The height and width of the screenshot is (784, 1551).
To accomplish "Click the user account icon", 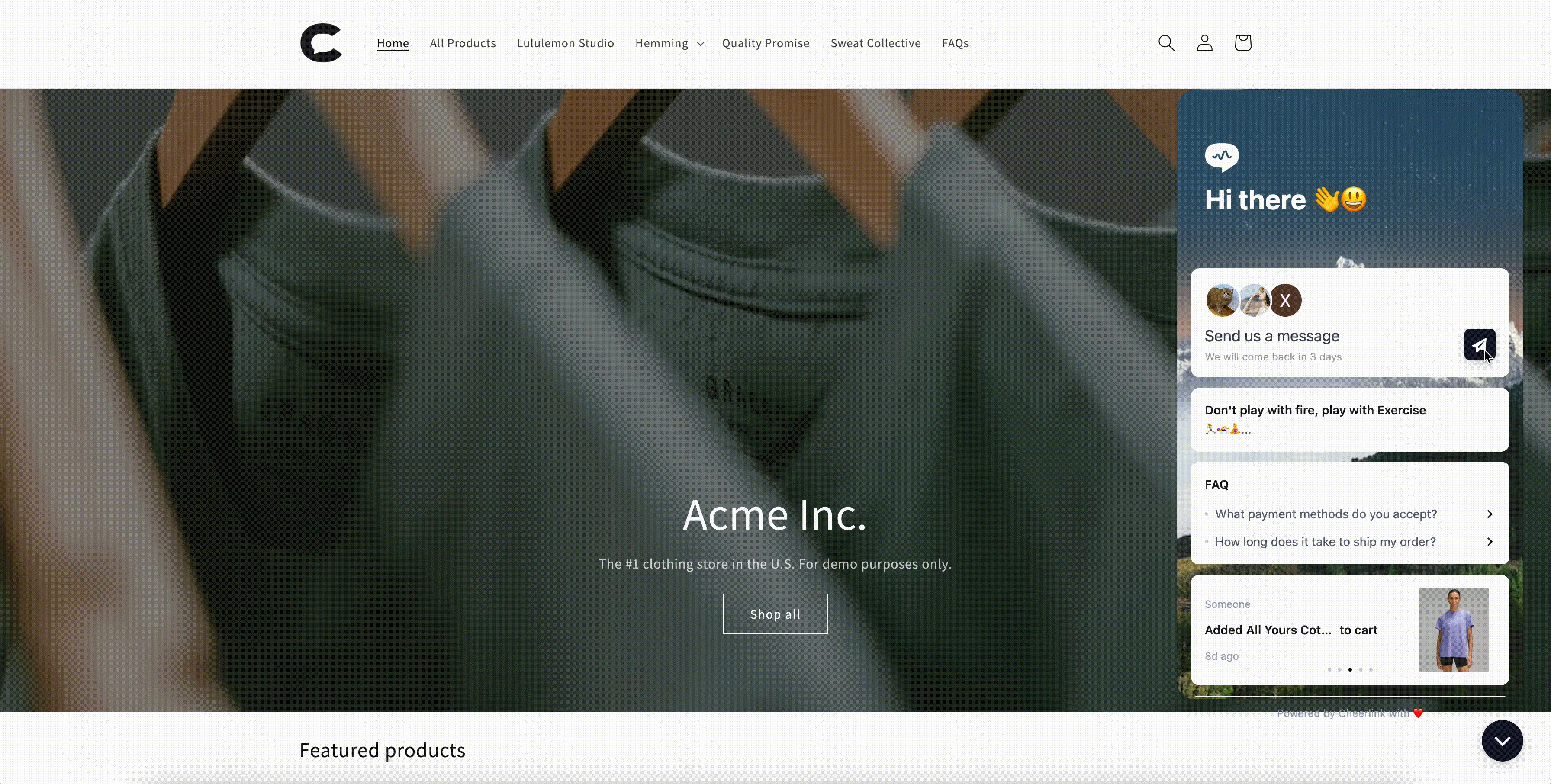I will pos(1204,42).
